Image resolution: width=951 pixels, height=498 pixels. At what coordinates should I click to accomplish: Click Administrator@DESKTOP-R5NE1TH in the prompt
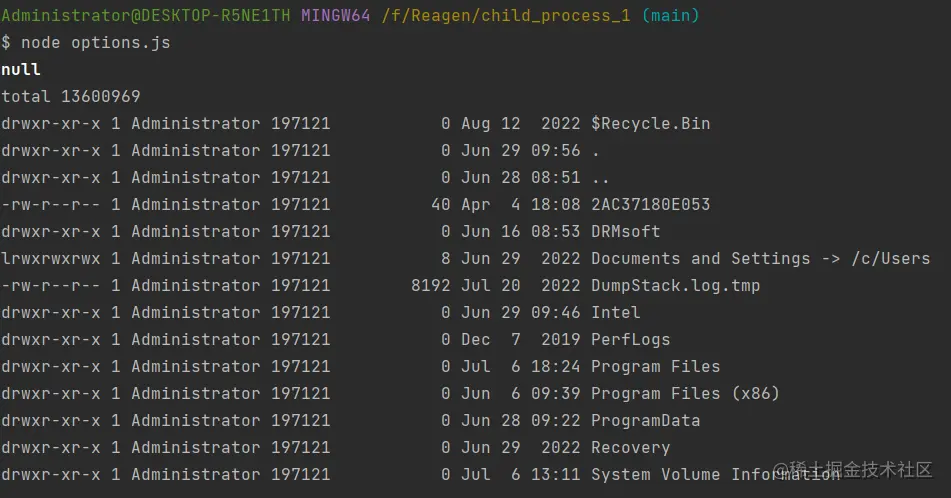click(x=146, y=16)
